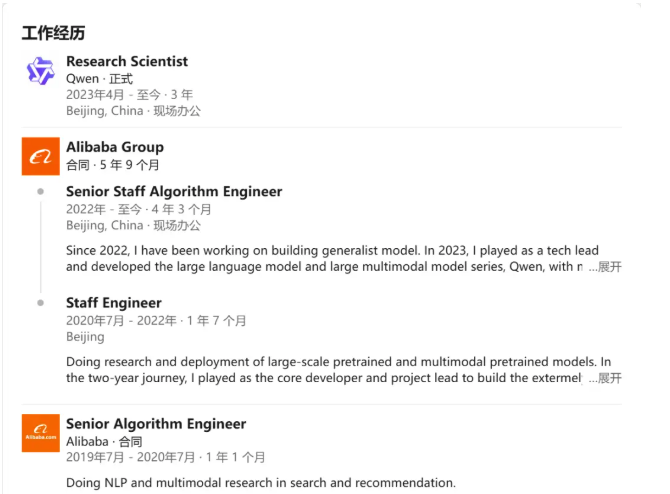
Task: Click the Qwen company logo
Action: pyautogui.click(x=40, y=71)
